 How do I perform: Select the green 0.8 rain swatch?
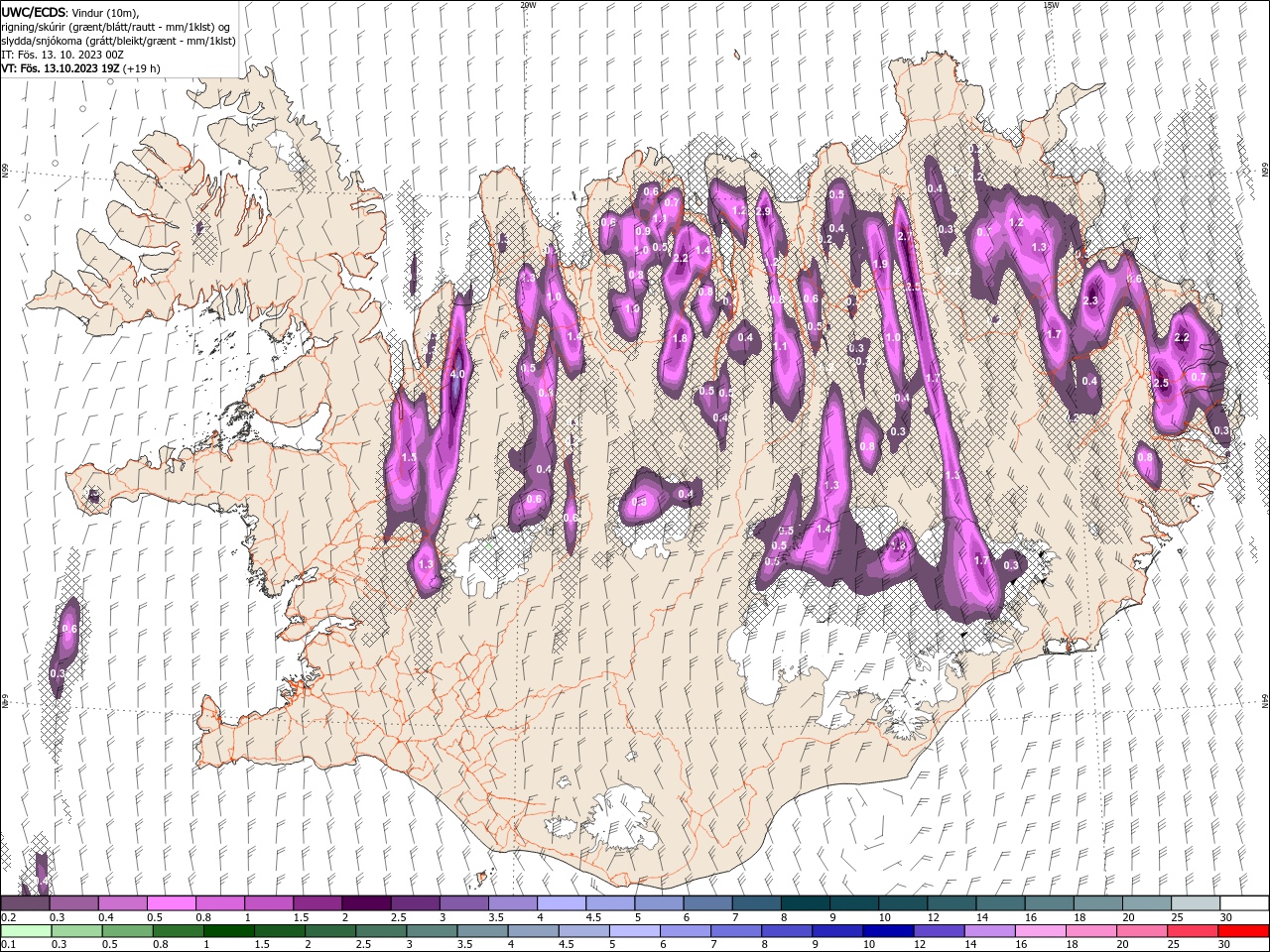point(178,930)
